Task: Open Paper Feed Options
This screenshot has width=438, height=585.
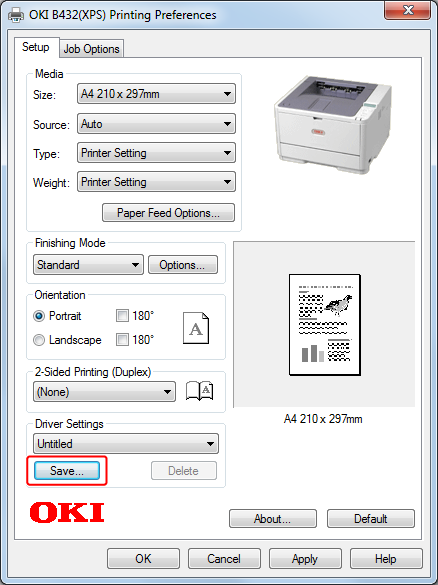Action: tap(168, 213)
